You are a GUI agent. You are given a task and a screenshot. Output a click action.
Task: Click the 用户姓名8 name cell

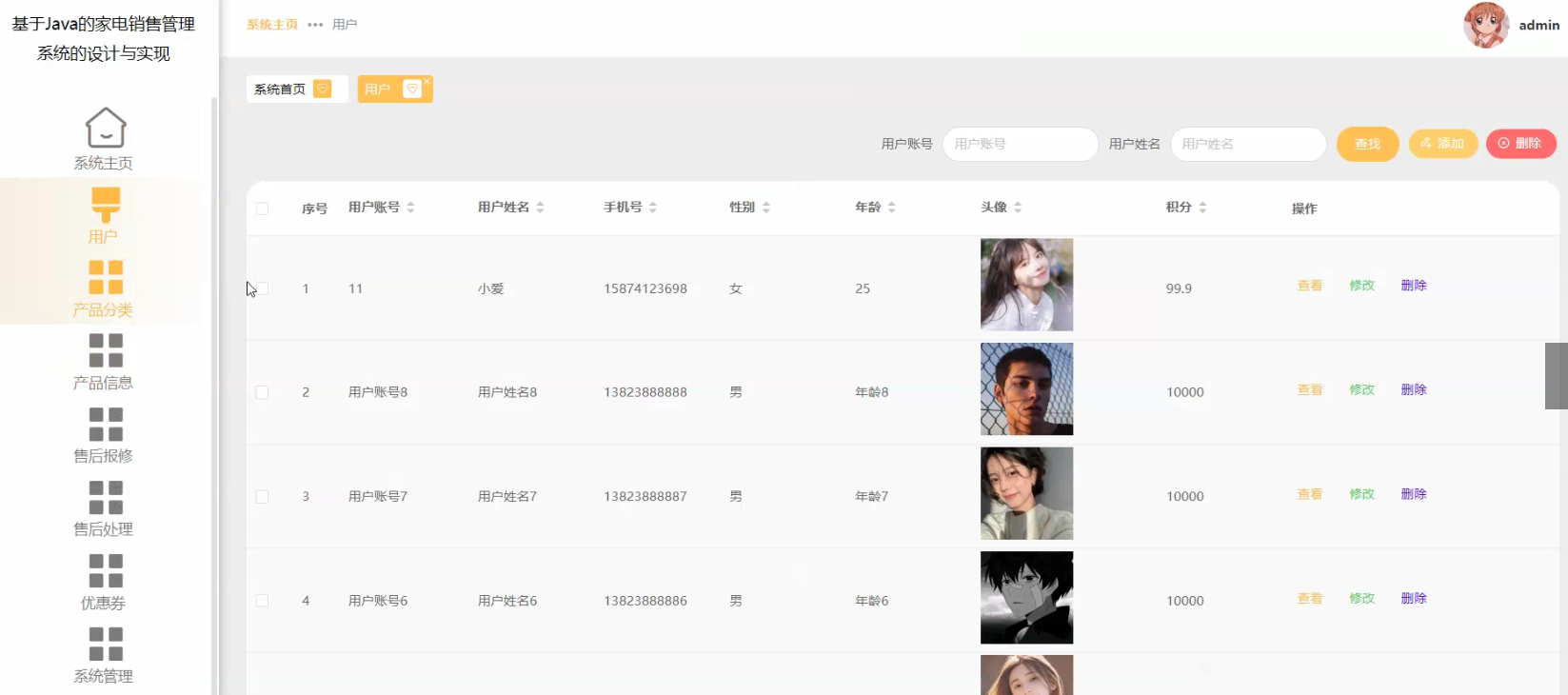(x=507, y=392)
